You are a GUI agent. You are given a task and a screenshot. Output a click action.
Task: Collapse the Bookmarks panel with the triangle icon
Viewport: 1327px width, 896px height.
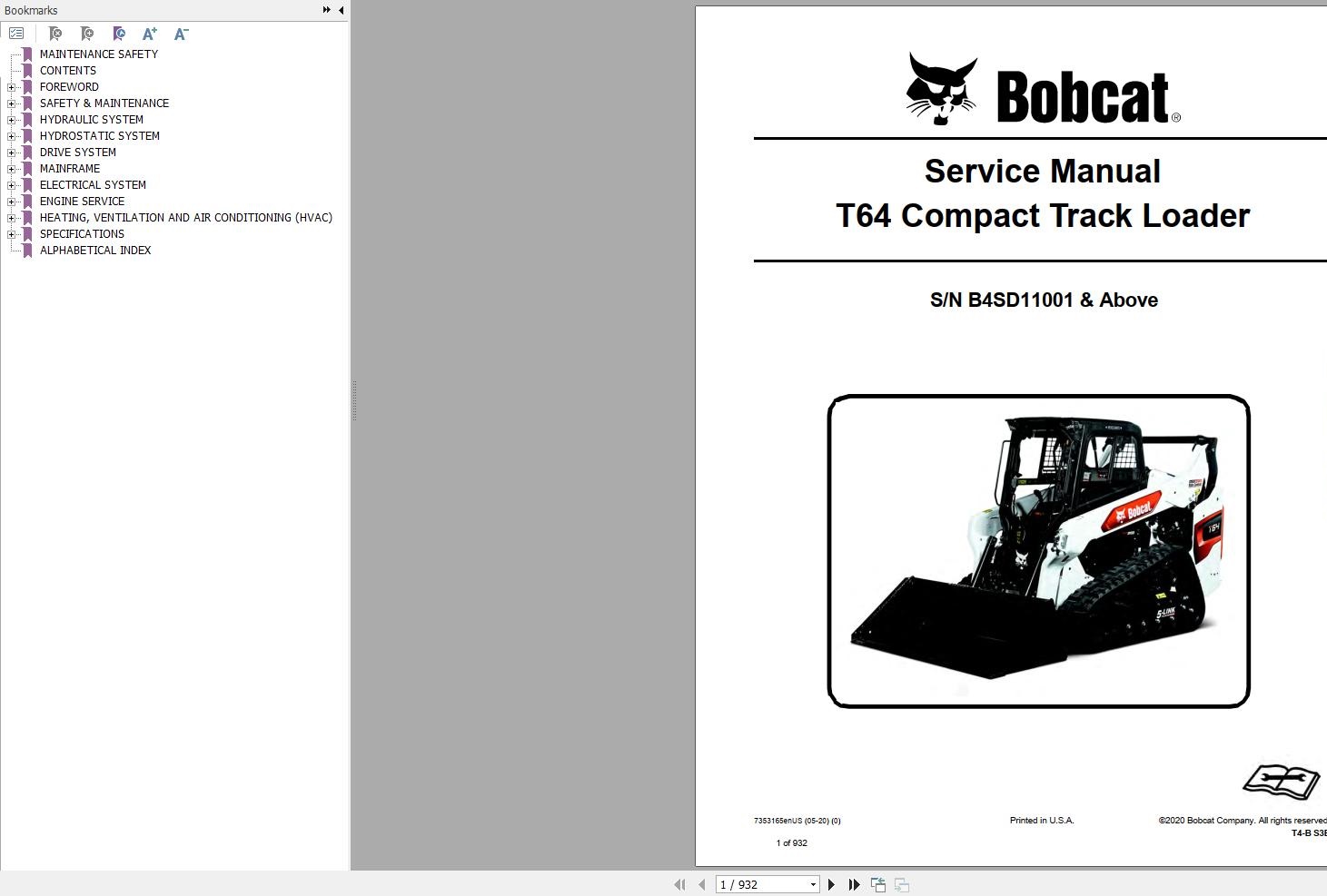(341, 10)
